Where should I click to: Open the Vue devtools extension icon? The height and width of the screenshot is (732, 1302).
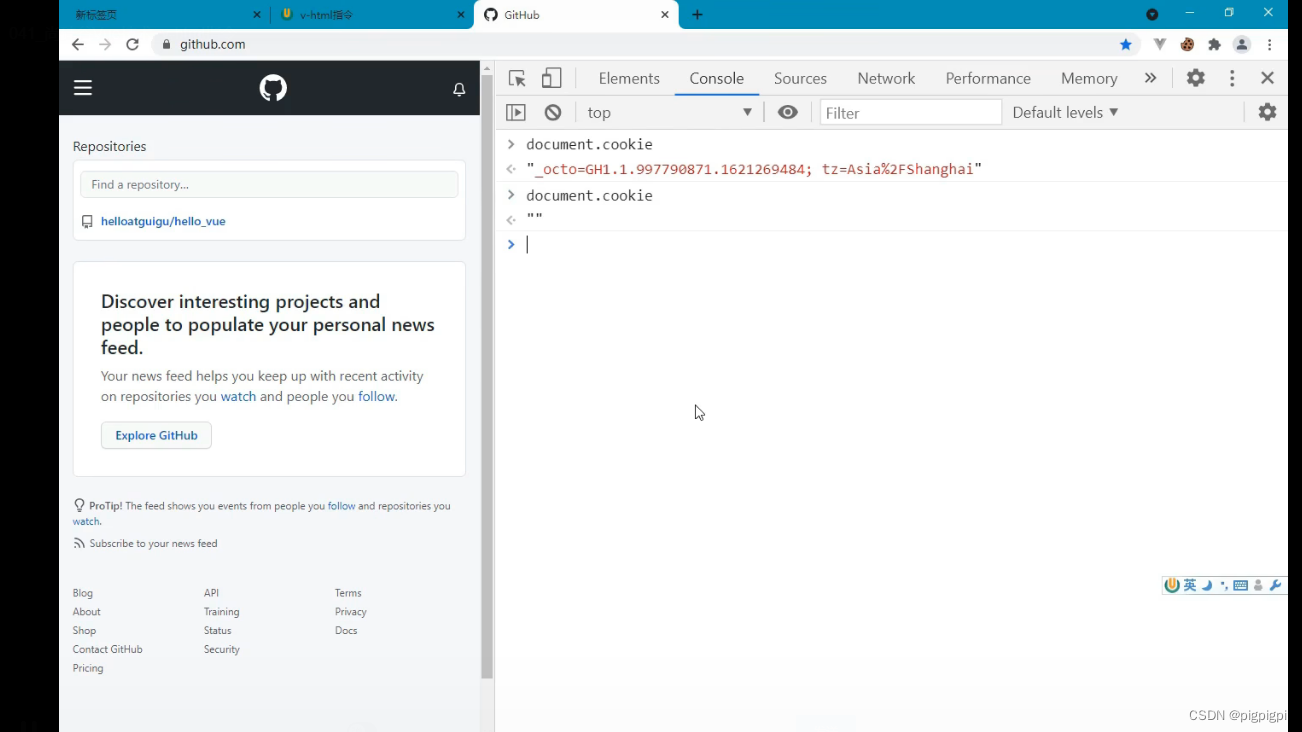(1159, 45)
